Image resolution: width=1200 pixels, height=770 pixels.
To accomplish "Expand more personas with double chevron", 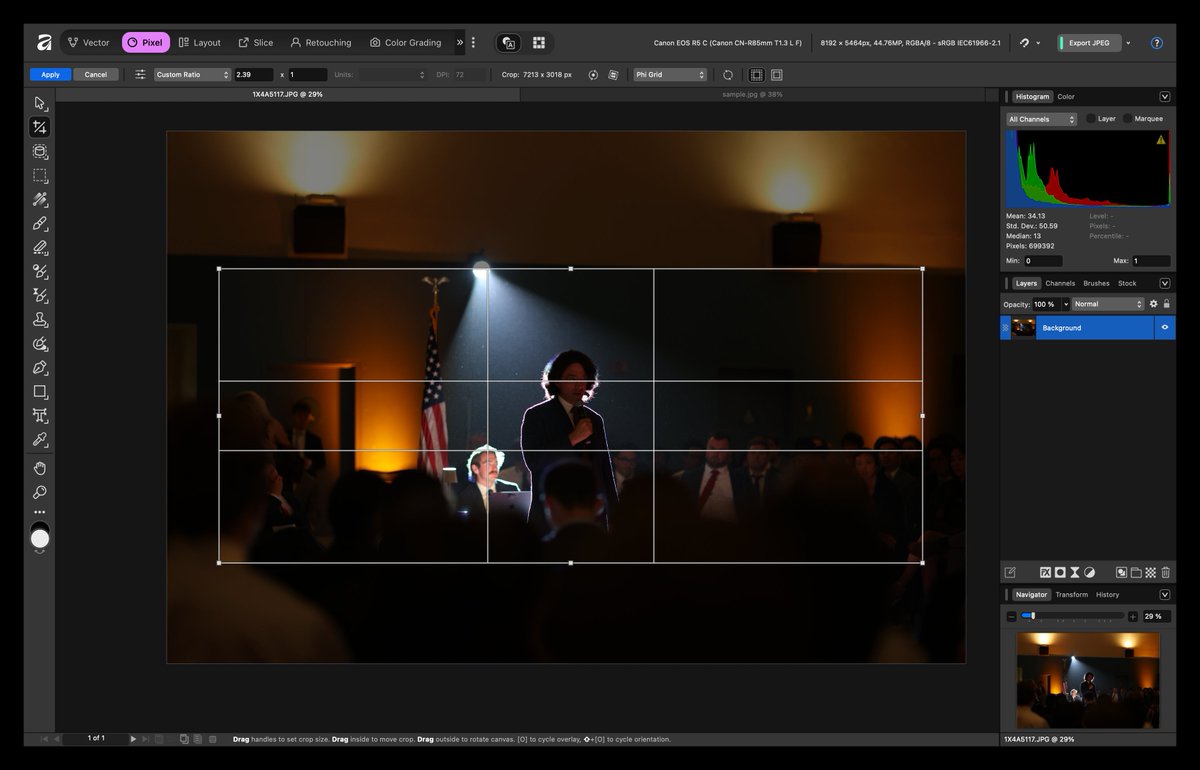I will pyautogui.click(x=459, y=43).
